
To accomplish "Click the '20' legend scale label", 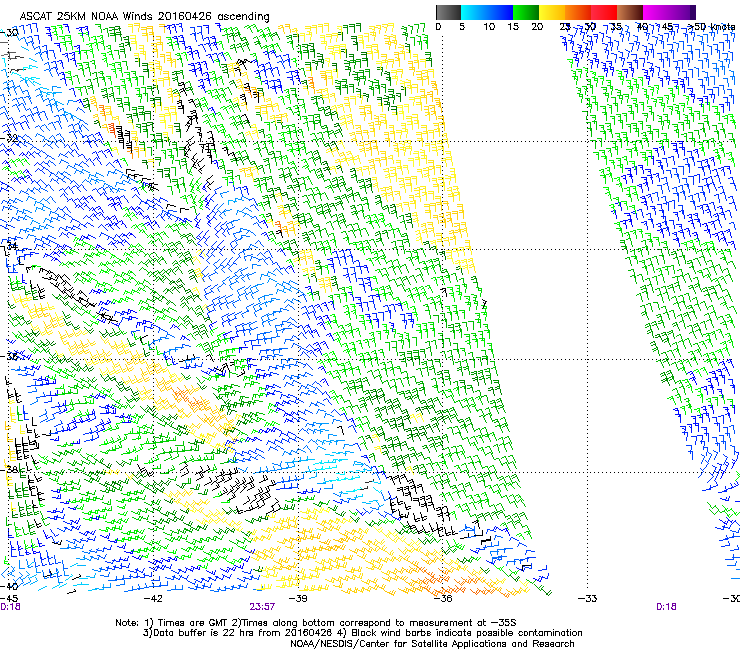I will tap(537, 27).
